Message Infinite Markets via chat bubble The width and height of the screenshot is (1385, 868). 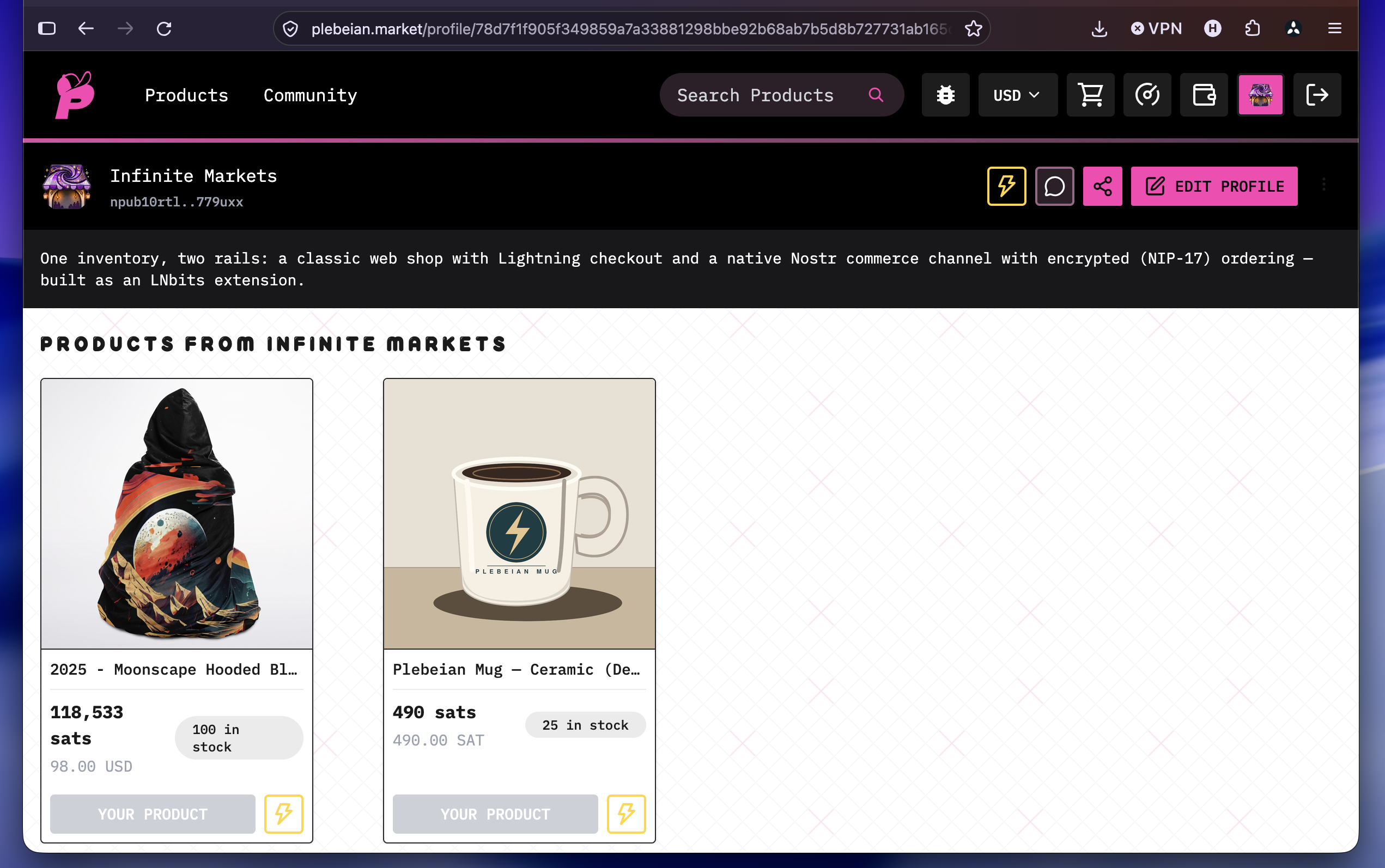(x=1054, y=186)
